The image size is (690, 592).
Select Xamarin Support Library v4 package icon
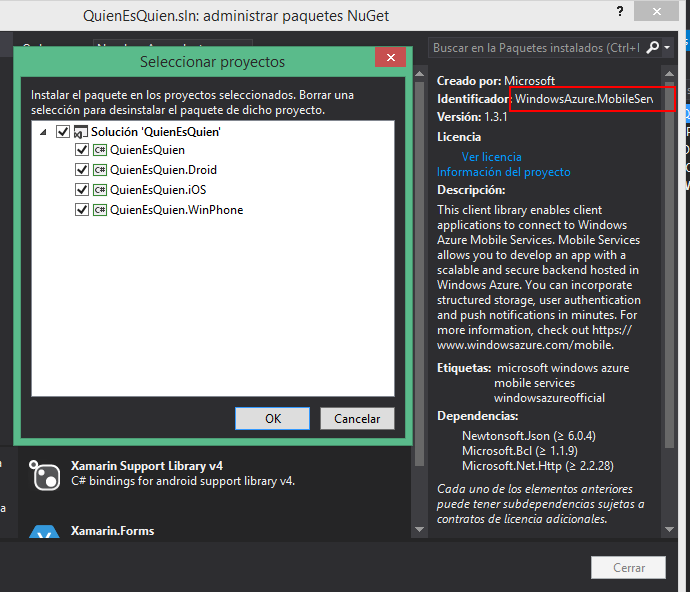(x=44, y=474)
